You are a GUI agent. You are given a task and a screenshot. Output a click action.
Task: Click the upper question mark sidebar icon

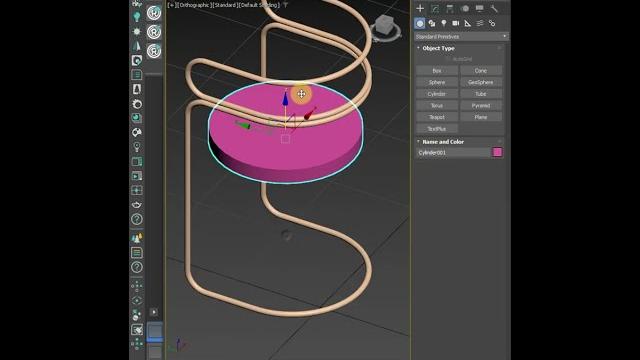(137, 220)
